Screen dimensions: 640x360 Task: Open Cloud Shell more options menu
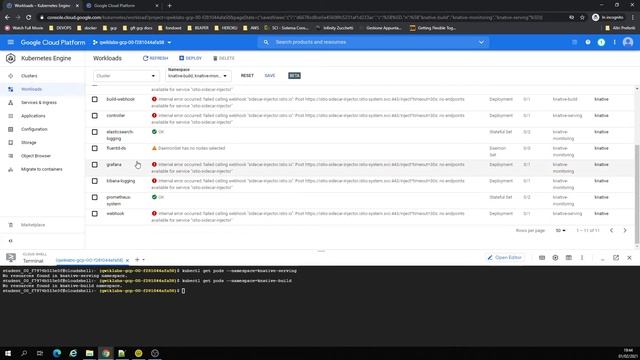(x=582, y=258)
